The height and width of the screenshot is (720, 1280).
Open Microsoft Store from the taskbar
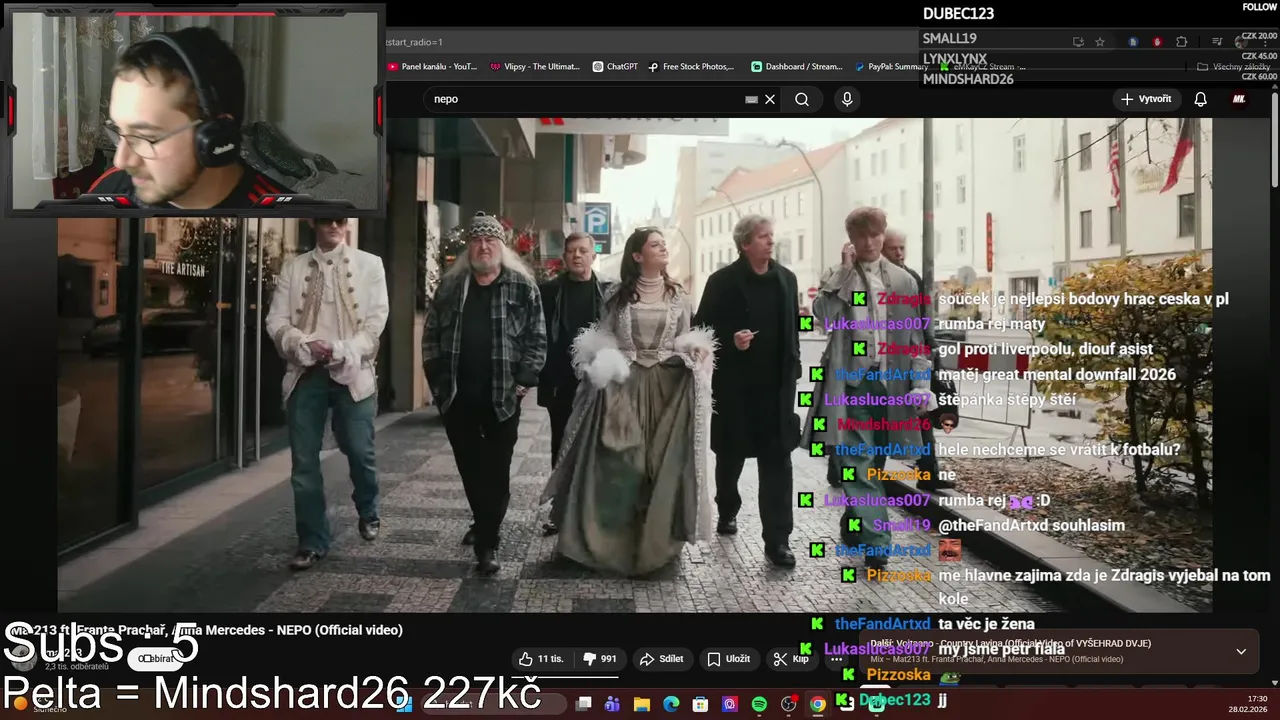click(701, 704)
